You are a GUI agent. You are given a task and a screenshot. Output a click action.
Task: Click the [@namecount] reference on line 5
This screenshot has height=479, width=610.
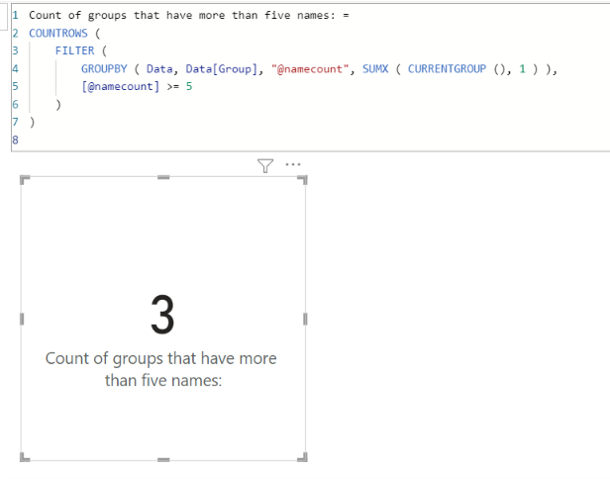click(120, 86)
